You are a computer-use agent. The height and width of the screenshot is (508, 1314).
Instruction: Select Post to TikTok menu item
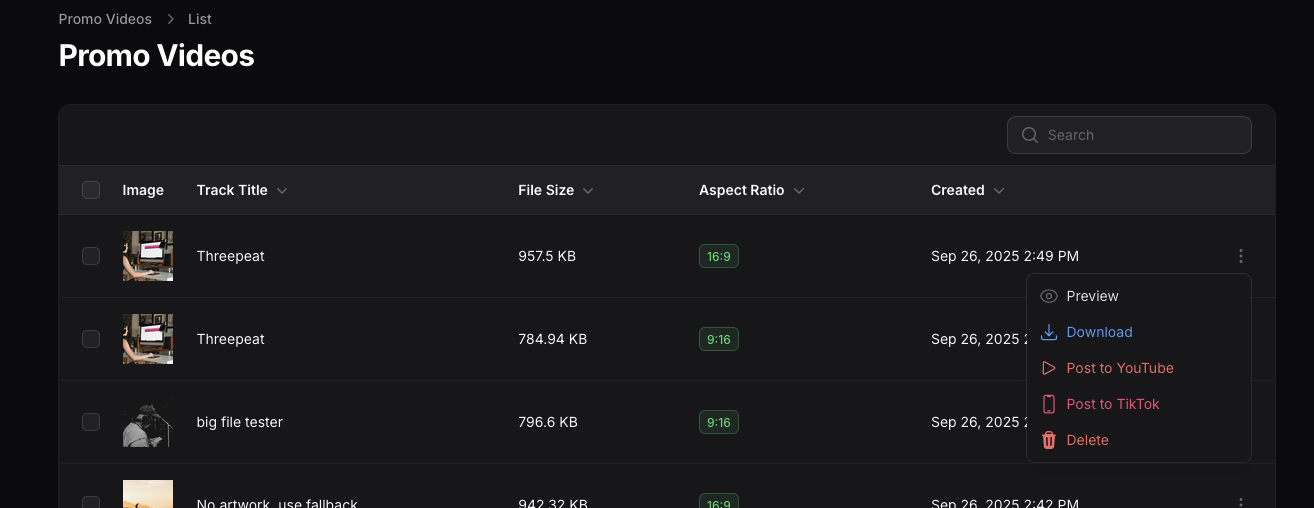pyautogui.click(x=1139, y=404)
